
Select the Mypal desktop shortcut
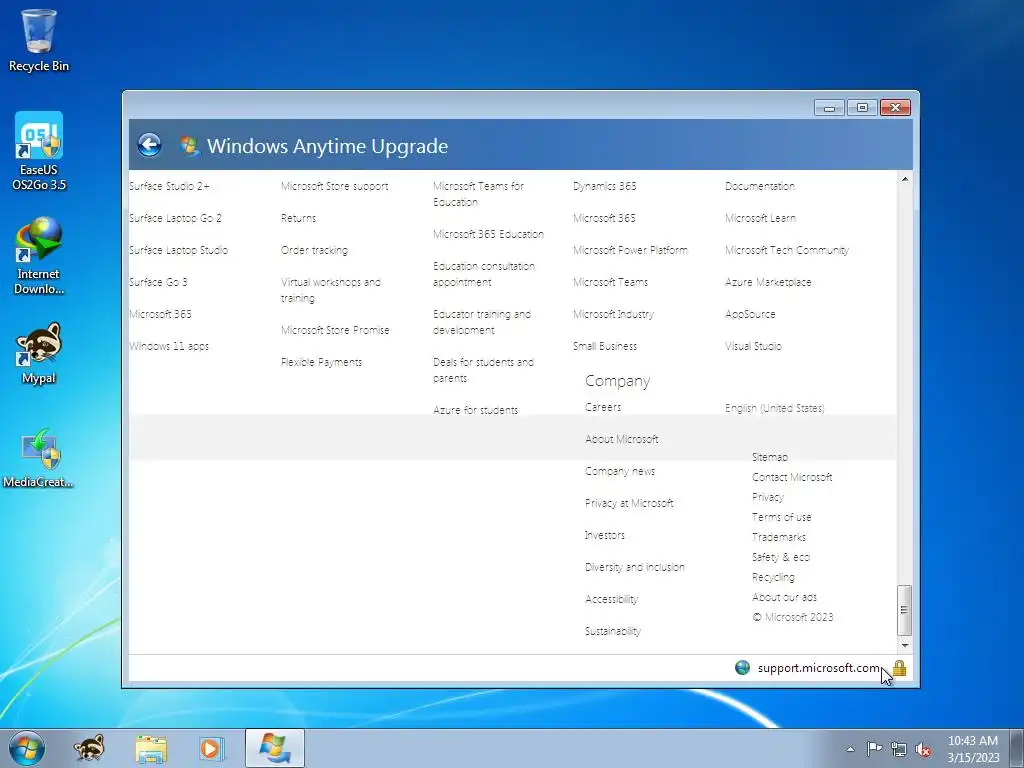pyautogui.click(x=39, y=353)
